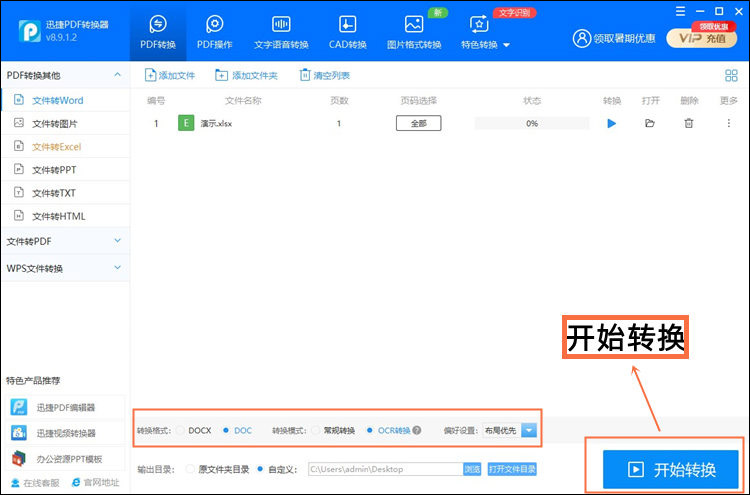Screen dimensions: 750x495
Task: Expand the WPS文件转换 section
Action: pos(118,268)
